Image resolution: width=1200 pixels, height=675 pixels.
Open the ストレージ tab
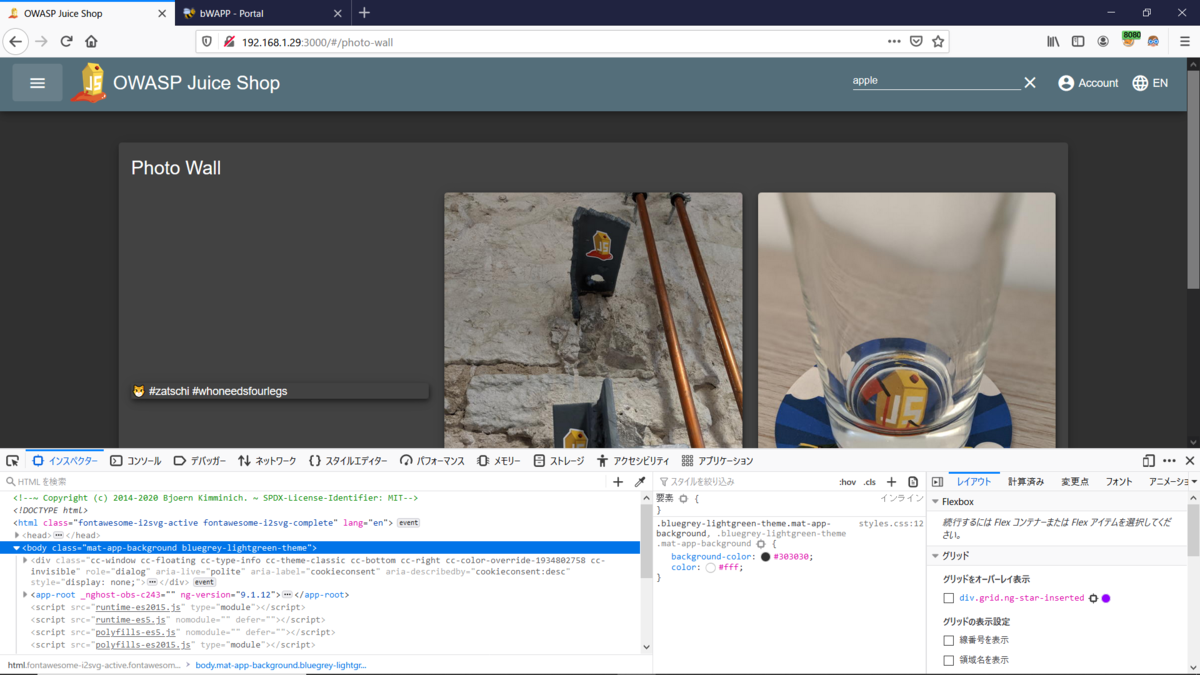[559, 461]
